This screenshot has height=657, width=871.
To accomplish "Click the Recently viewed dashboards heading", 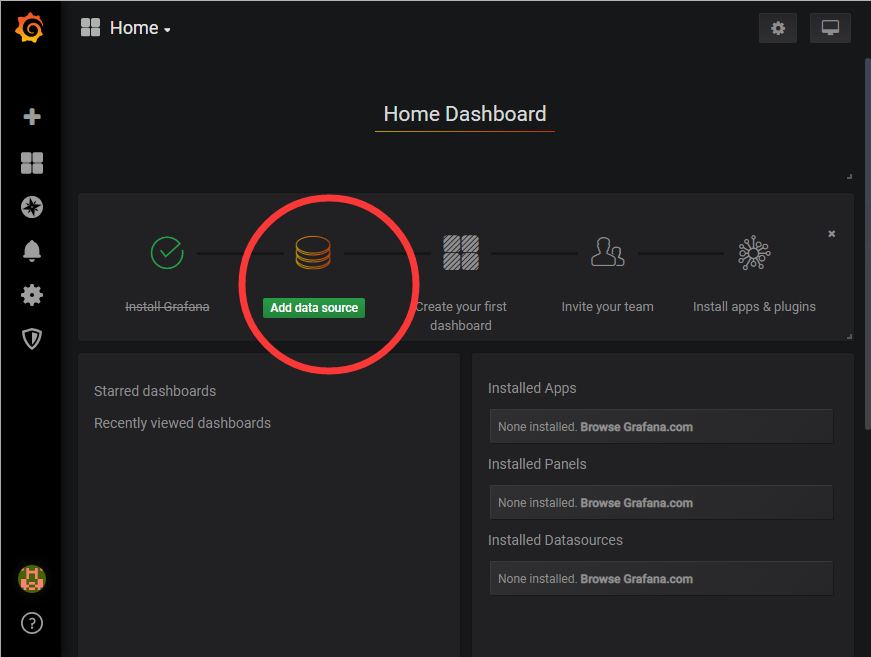I will point(182,423).
